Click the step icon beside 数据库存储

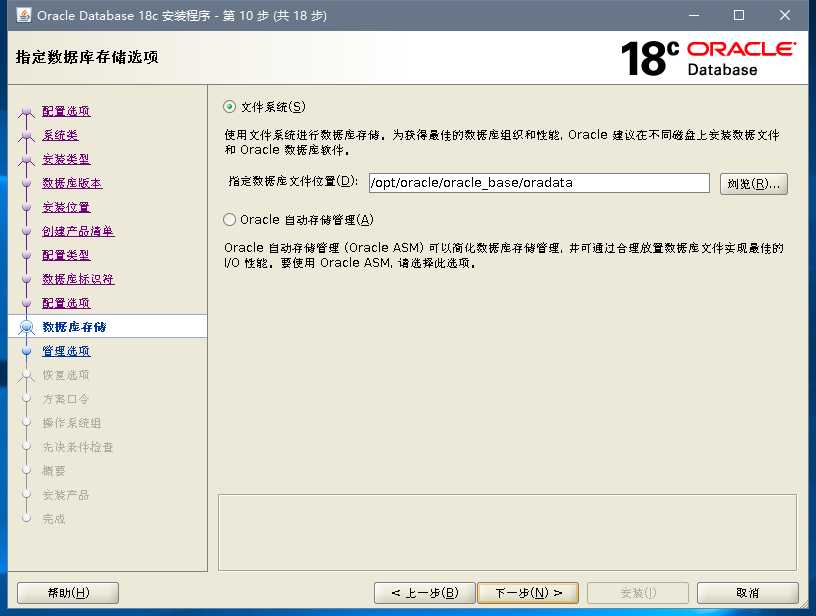(x=27, y=327)
